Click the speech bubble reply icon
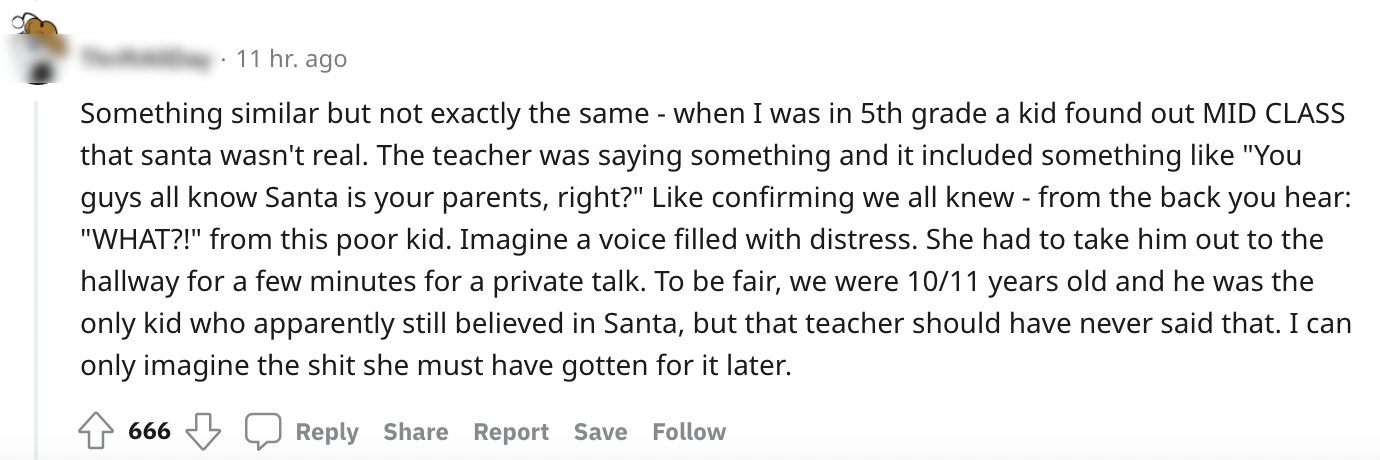 [263, 432]
